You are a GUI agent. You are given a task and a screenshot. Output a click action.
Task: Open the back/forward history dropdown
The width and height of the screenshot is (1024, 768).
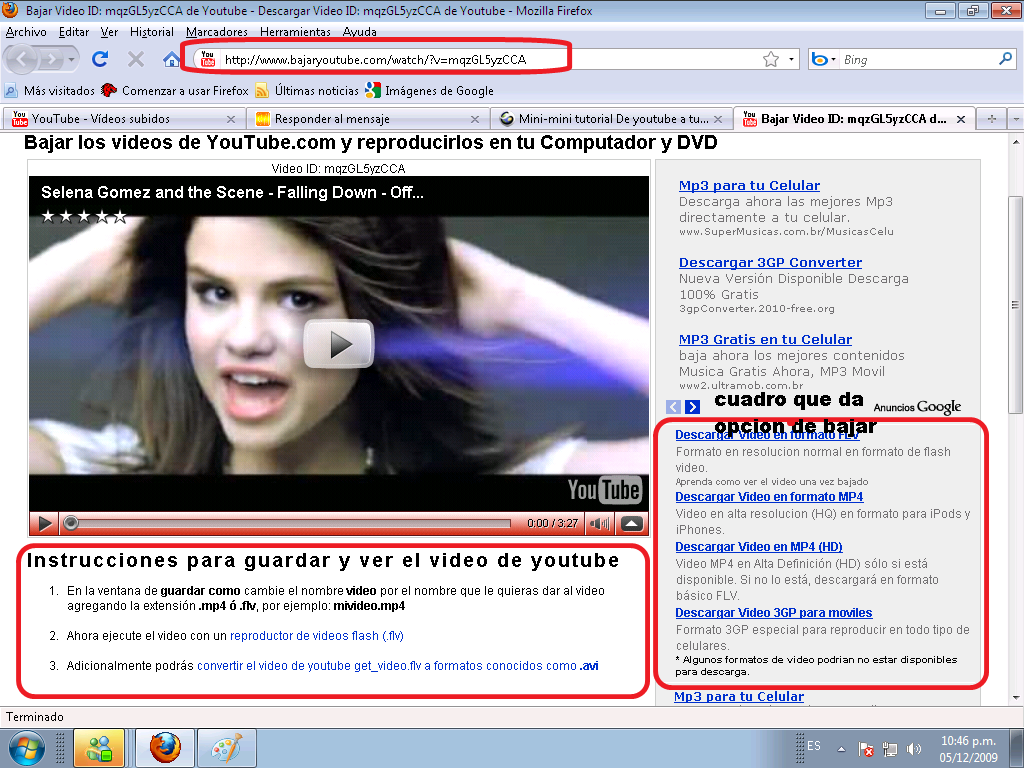tap(72, 59)
